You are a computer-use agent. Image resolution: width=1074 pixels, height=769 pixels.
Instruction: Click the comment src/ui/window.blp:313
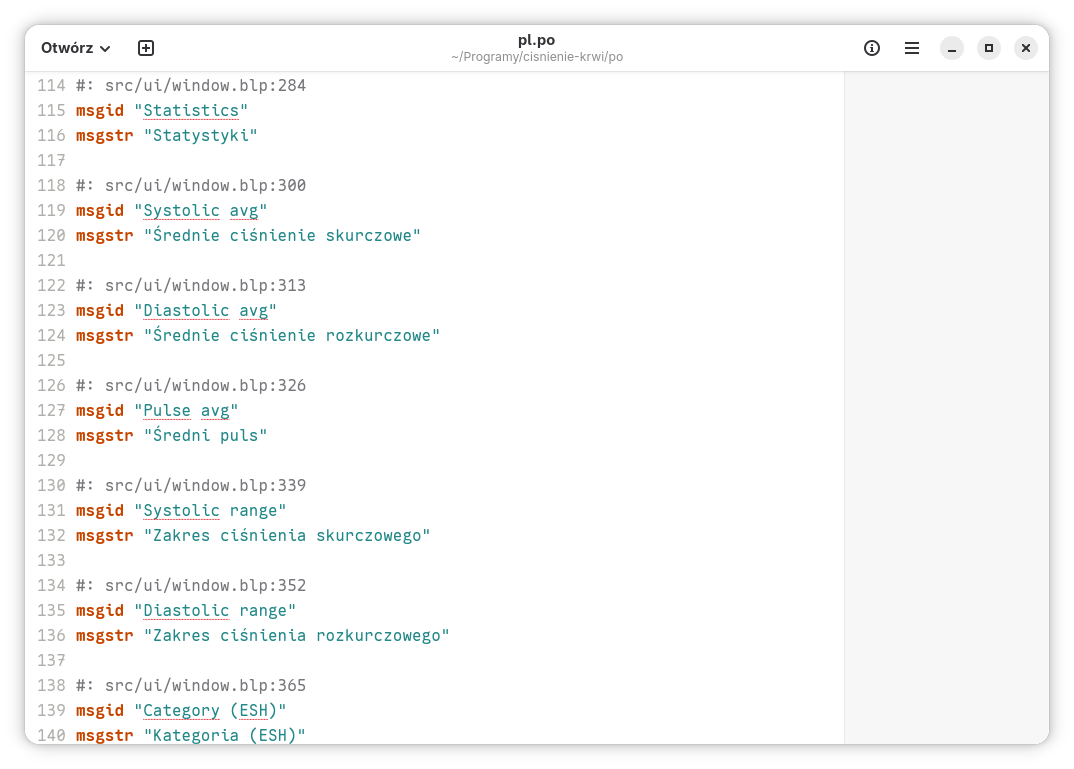191,286
